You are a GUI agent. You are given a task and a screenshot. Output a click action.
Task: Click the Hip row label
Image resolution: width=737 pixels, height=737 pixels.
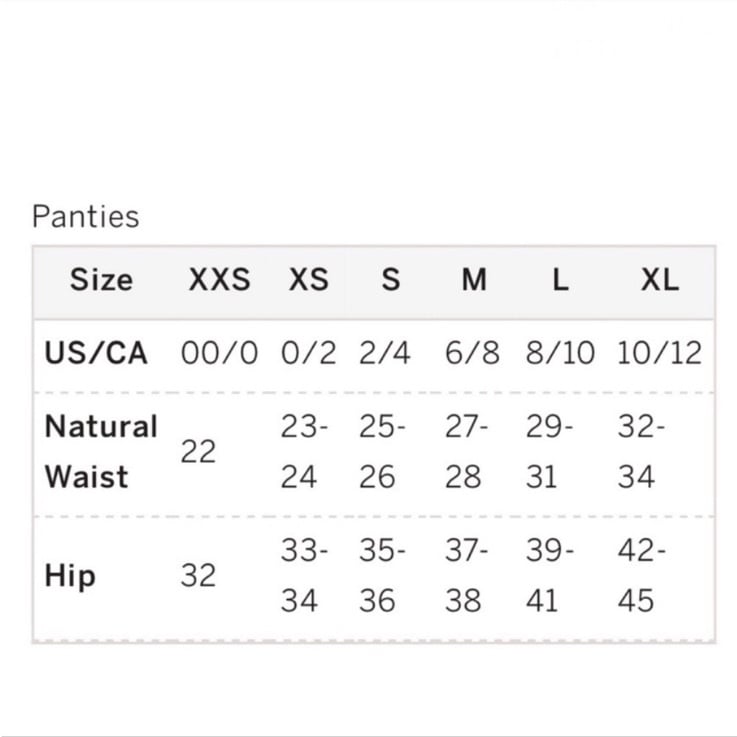click(70, 576)
